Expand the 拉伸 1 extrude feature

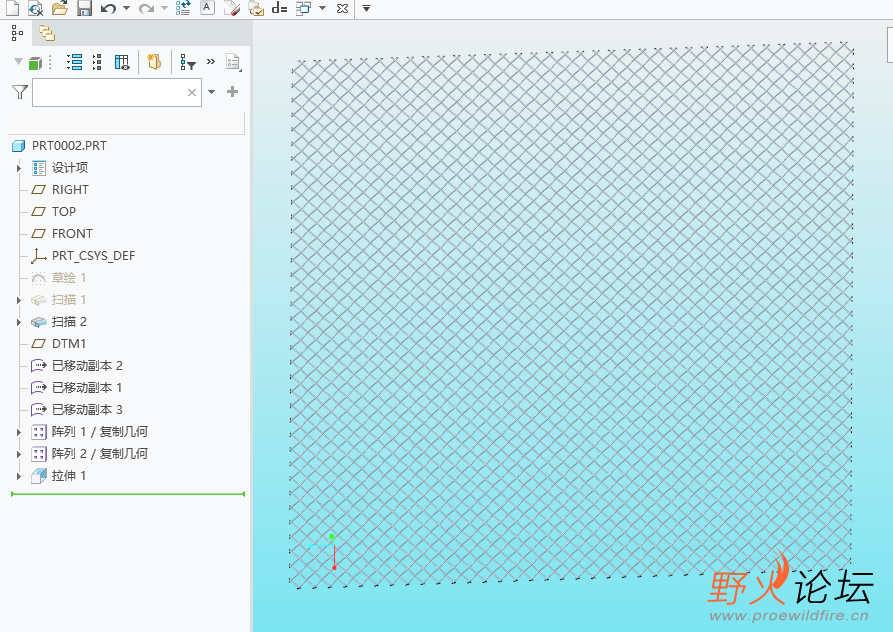click(x=19, y=476)
